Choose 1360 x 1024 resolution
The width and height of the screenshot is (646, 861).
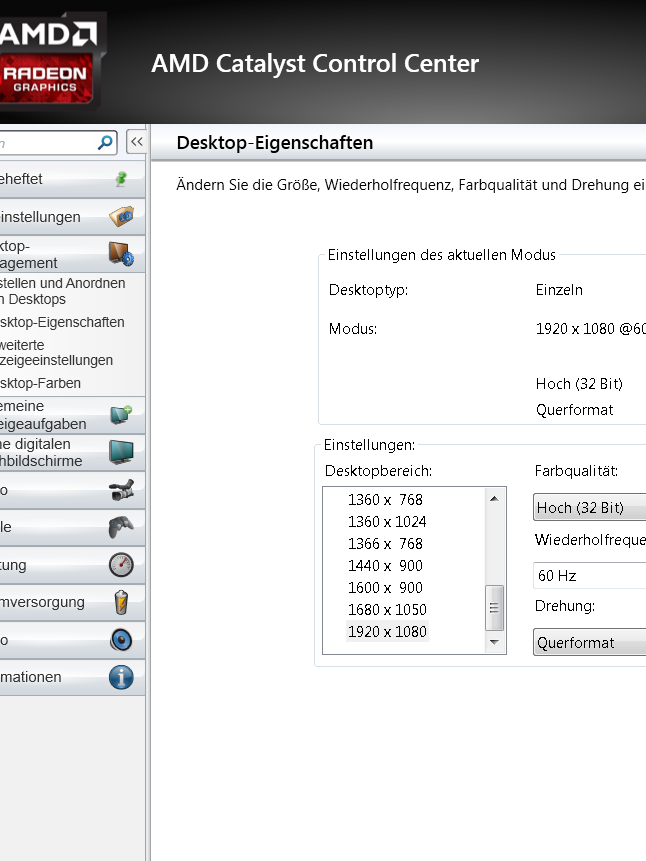387,522
